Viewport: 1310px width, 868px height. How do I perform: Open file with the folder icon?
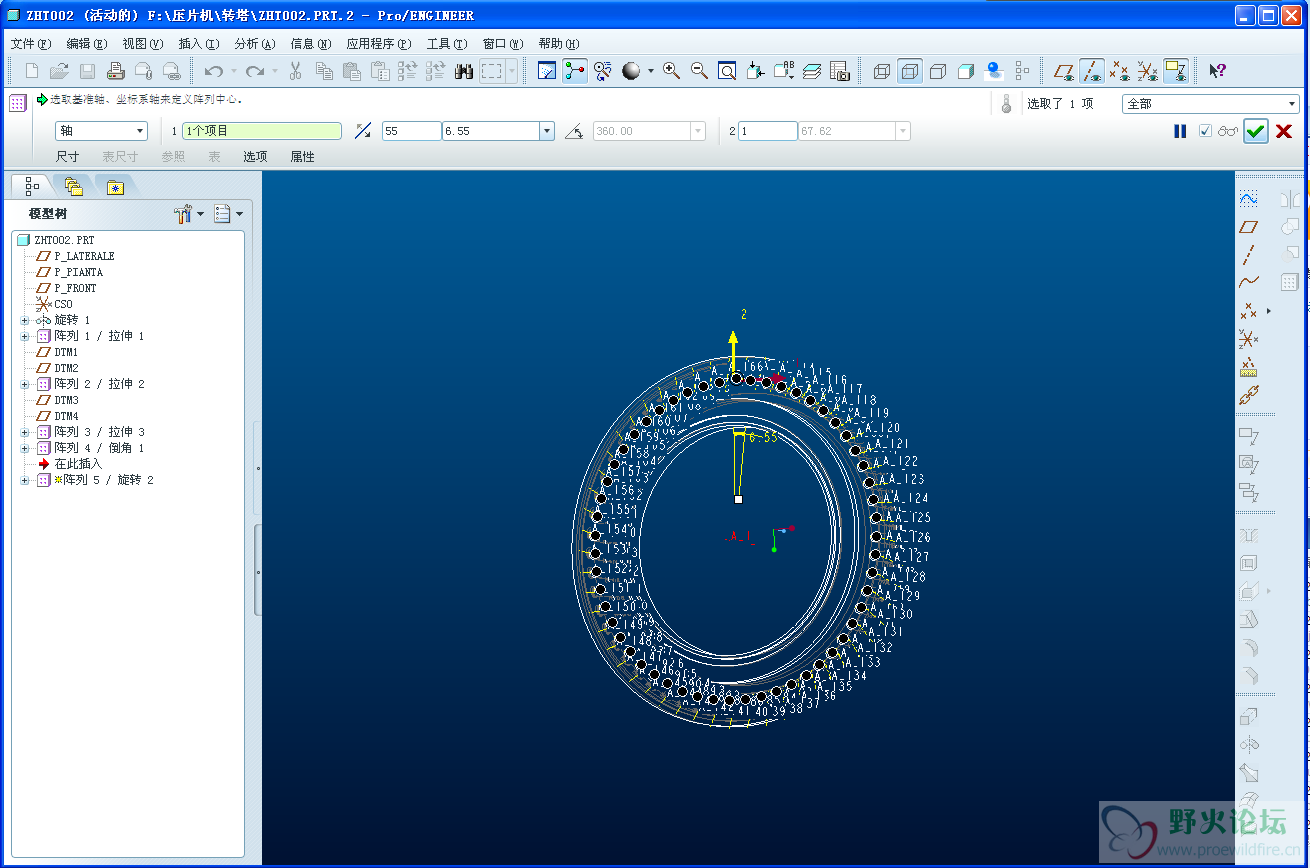click(59, 71)
